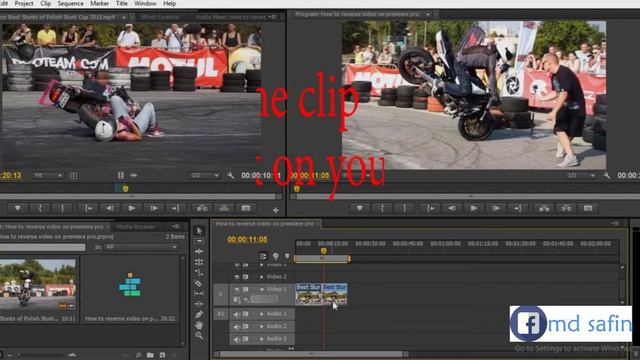The width and height of the screenshot is (640, 360).
Task: Click Mark In in the Program monitor
Action: coord(382,208)
